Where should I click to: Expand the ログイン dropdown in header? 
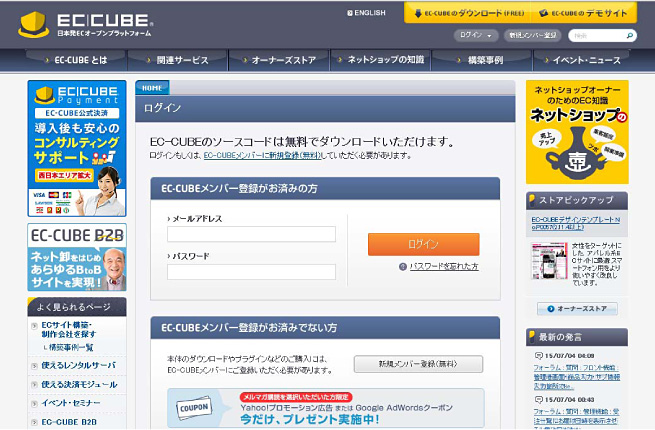coord(476,35)
